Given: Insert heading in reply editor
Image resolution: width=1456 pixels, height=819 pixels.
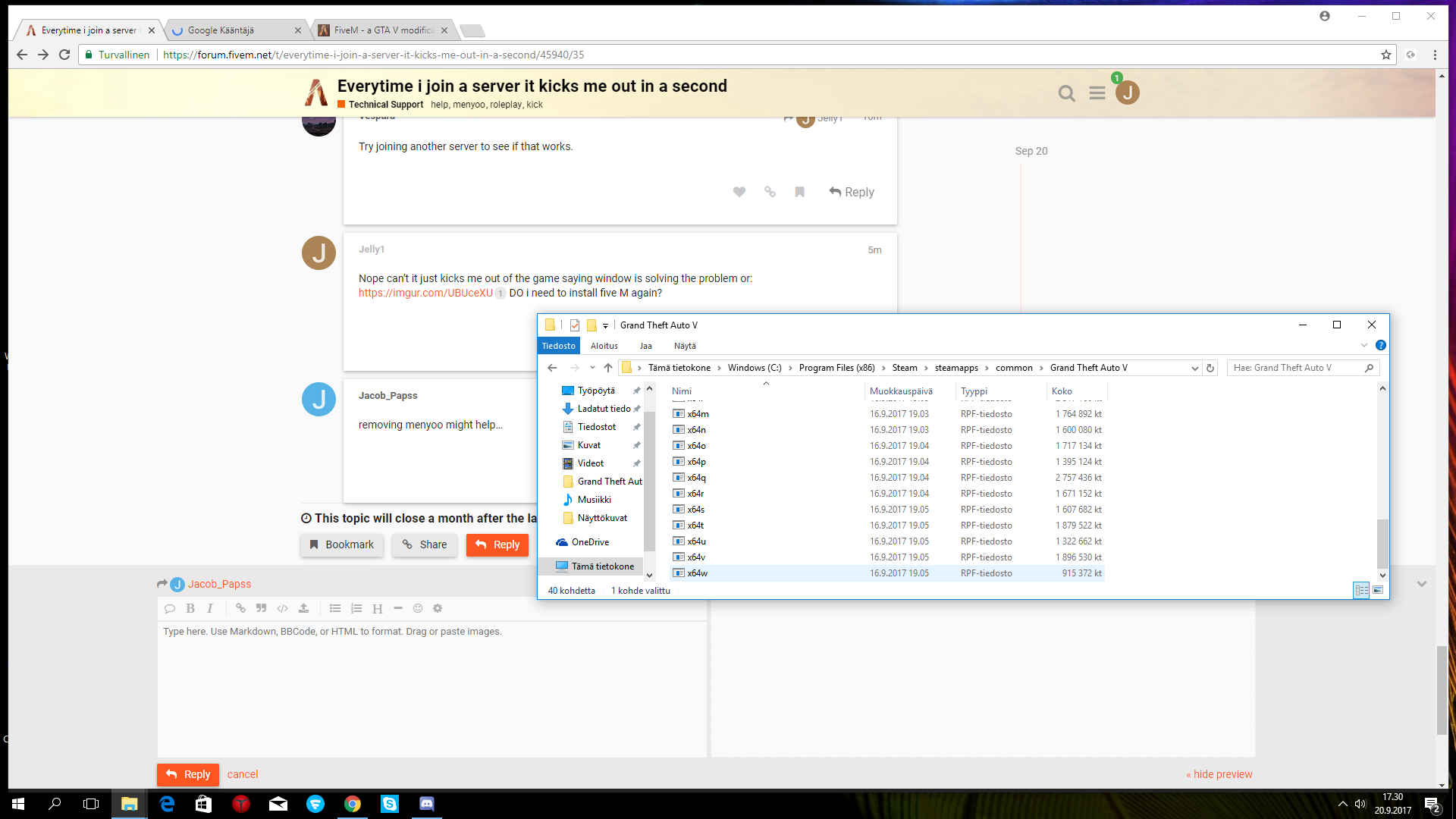Looking at the screenshot, I should pos(378,608).
